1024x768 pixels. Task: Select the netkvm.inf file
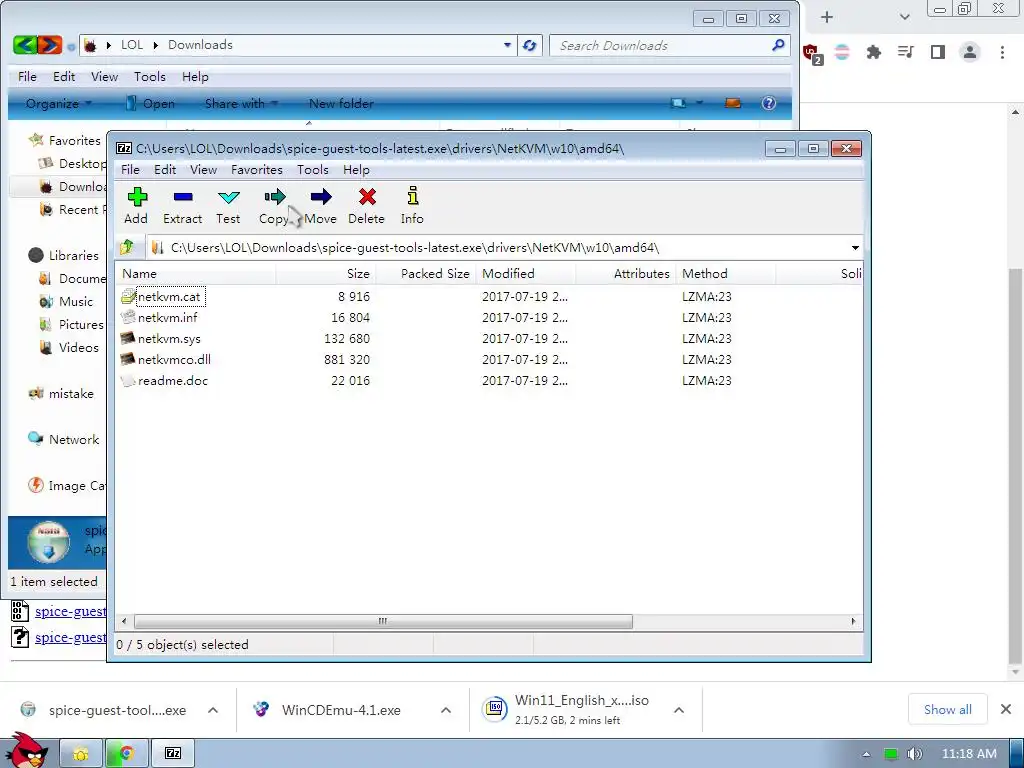click(168, 317)
